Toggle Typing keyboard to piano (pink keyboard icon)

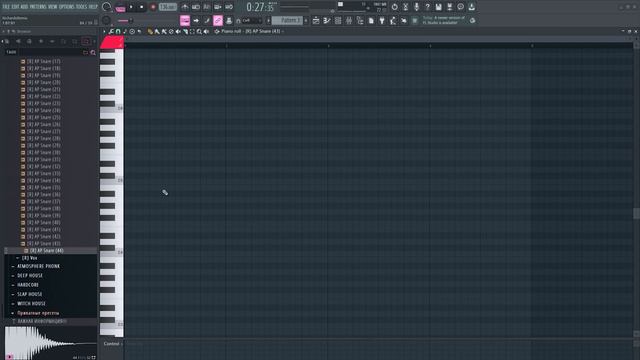pyautogui.click(x=185, y=20)
